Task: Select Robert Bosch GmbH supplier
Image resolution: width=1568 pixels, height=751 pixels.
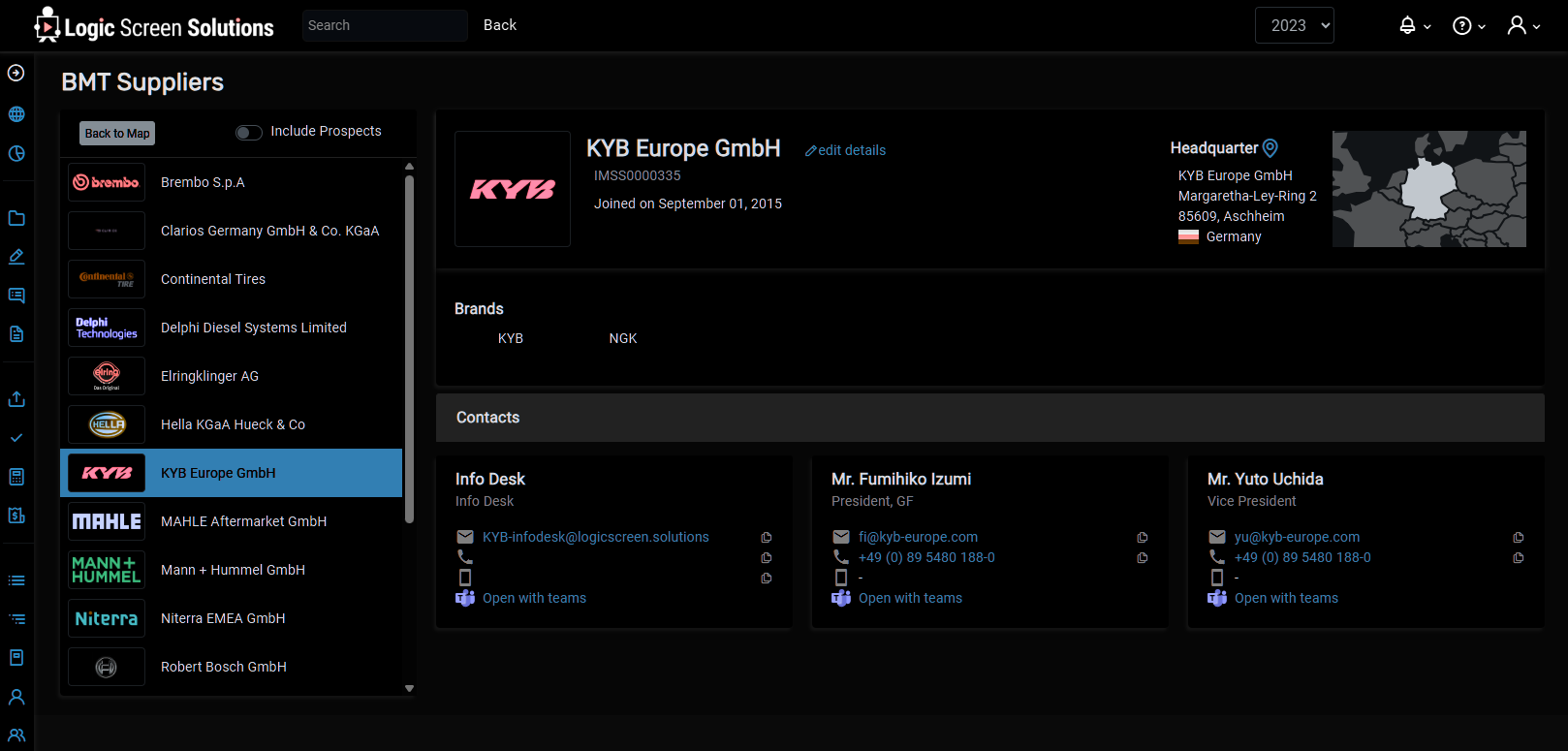Action: pos(231,667)
